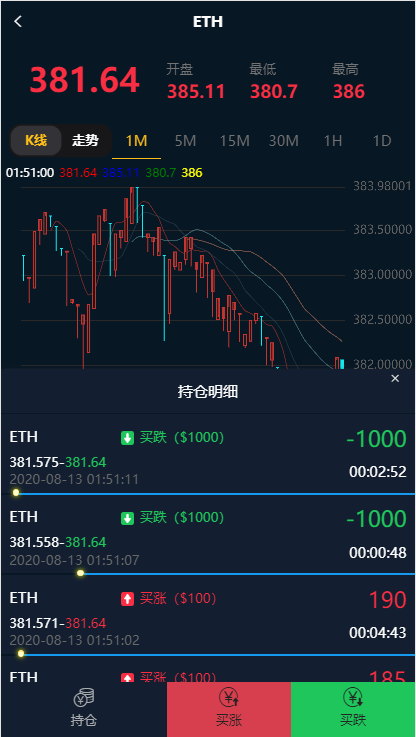The width and height of the screenshot is (416, 737).
Task: Go back using the top-left arrow
Action: (18, 22)
